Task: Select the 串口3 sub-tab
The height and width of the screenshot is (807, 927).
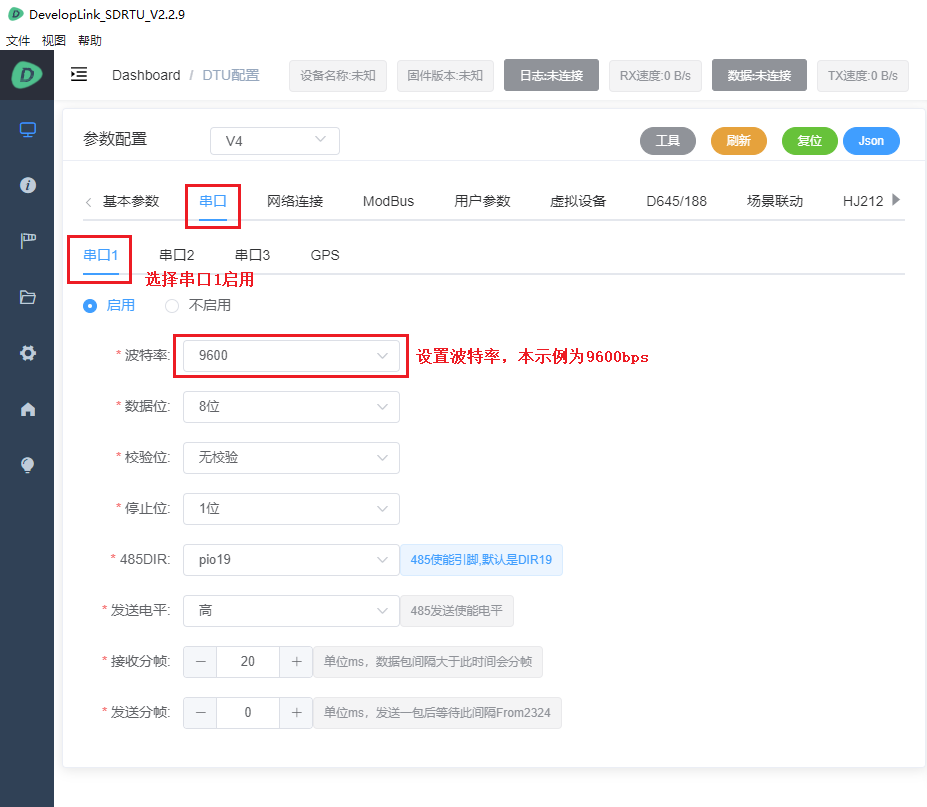Action: [x=252, y=255]
